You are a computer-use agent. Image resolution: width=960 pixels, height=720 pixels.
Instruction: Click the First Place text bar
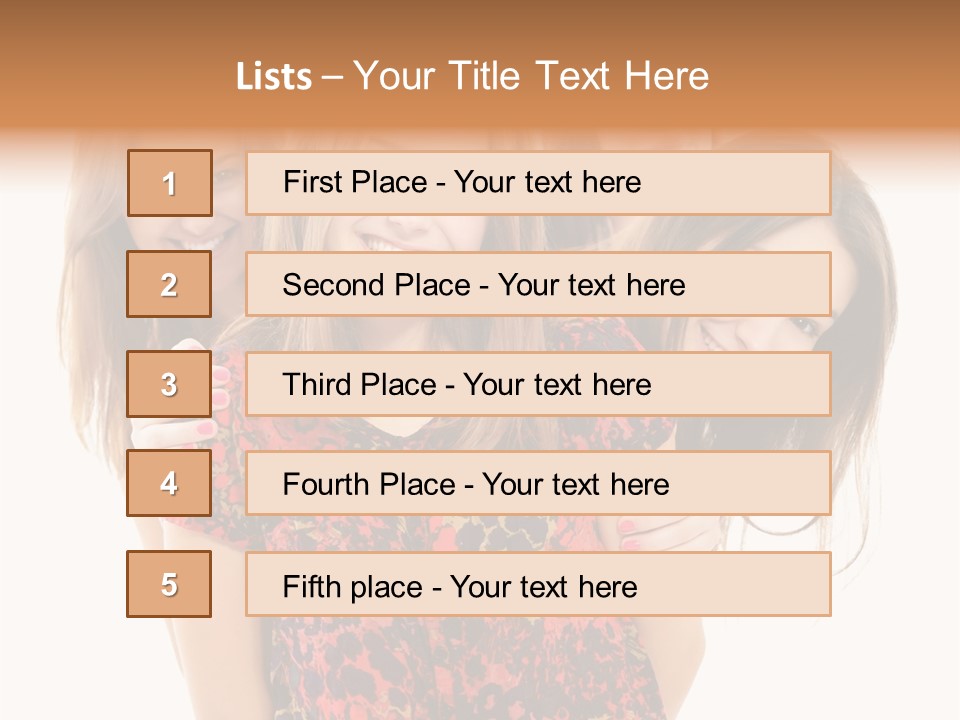538,183
